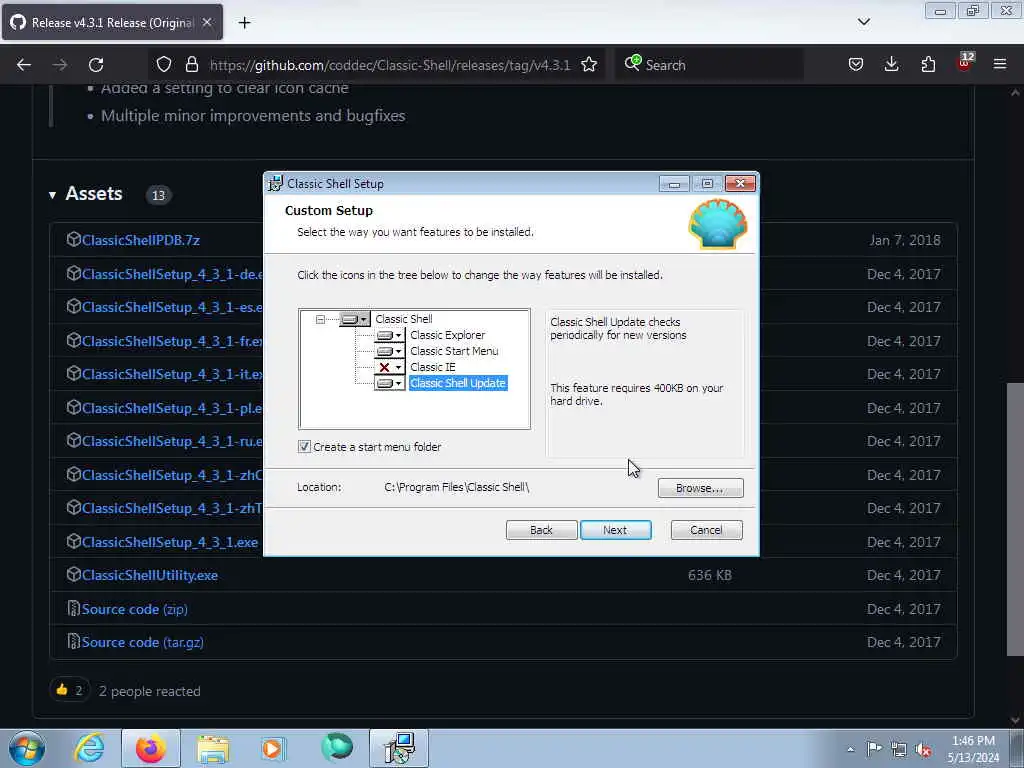
Task: Select the Classic Shell root tree label
Action: pos(404,319)
